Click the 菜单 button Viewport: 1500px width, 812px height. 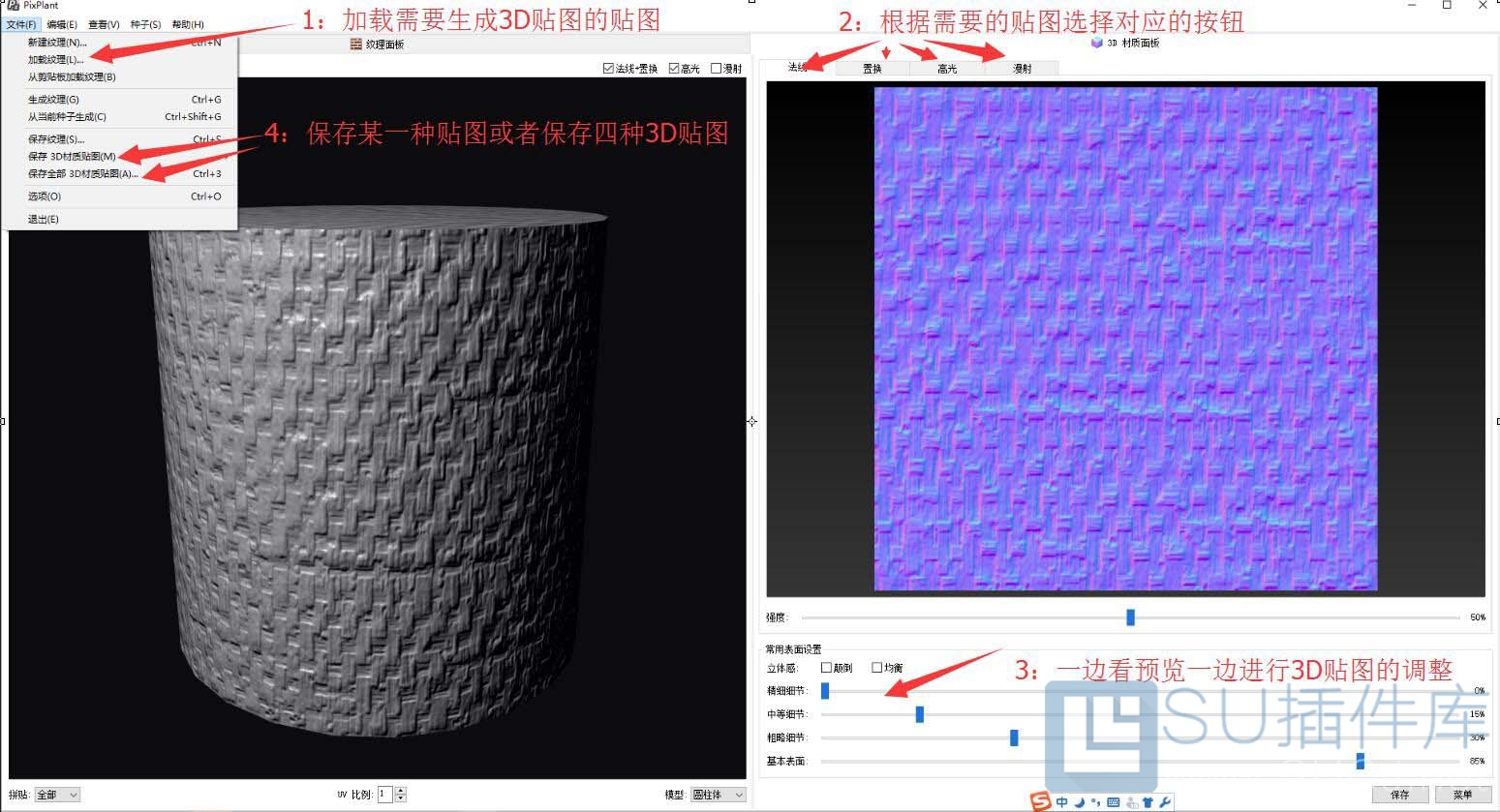click(1462, 795)
